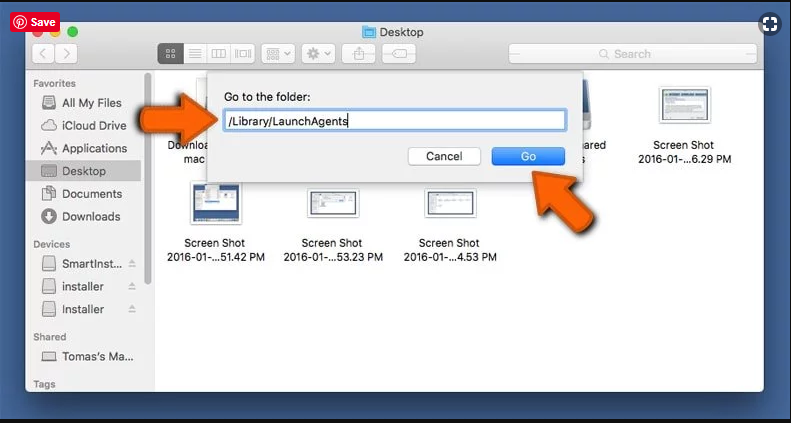
Task: Go back with the left chevron button
Action: (x=43, y=53)
